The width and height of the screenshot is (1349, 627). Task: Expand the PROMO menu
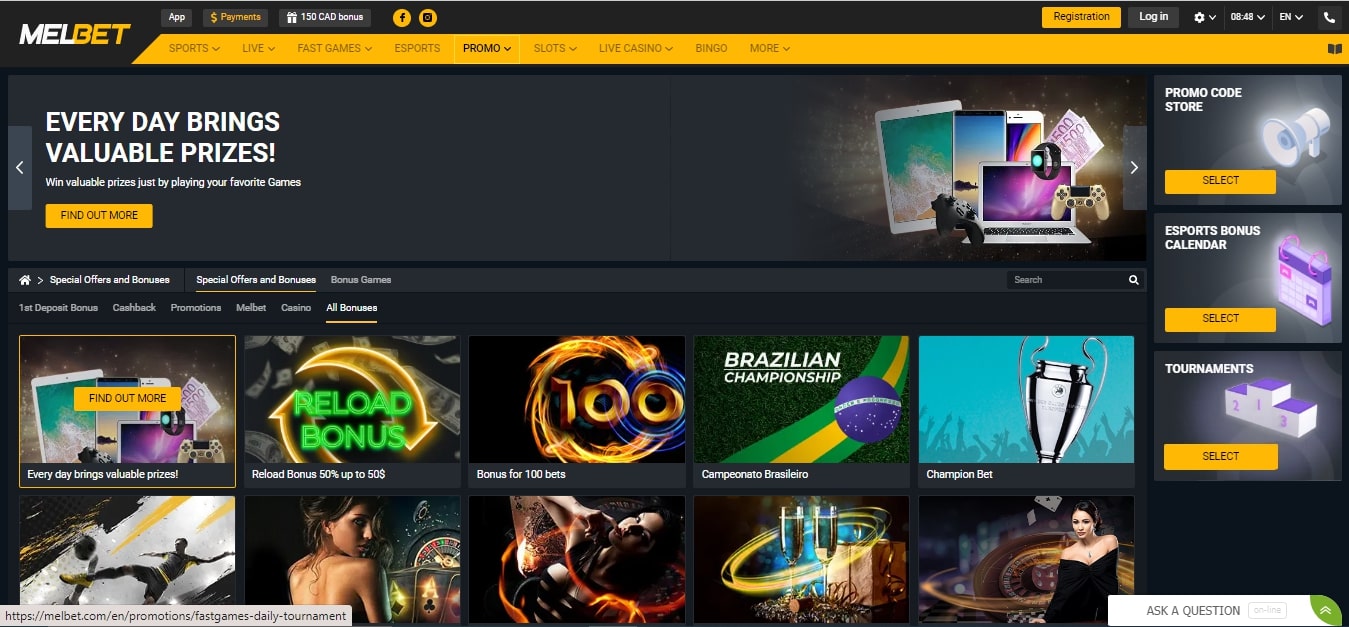tap(487, 48)
